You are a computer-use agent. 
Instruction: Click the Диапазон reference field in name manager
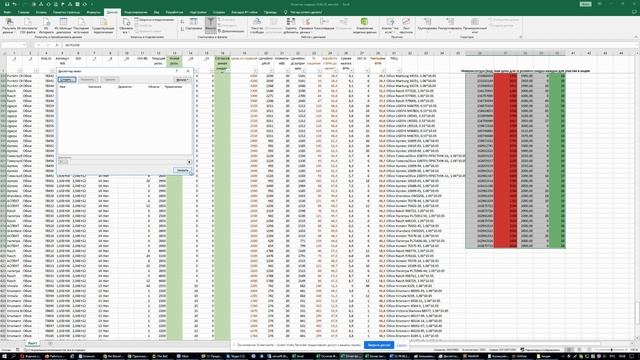tap(127, 162)
